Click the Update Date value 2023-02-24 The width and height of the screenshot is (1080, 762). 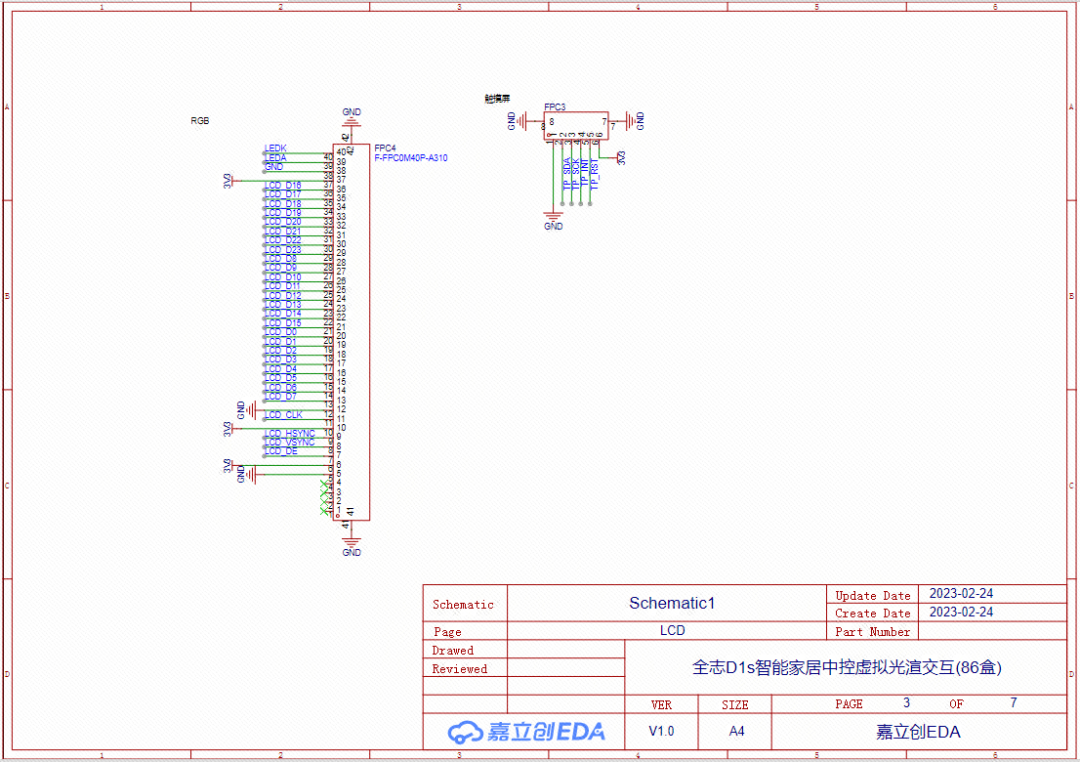(962, 595)
